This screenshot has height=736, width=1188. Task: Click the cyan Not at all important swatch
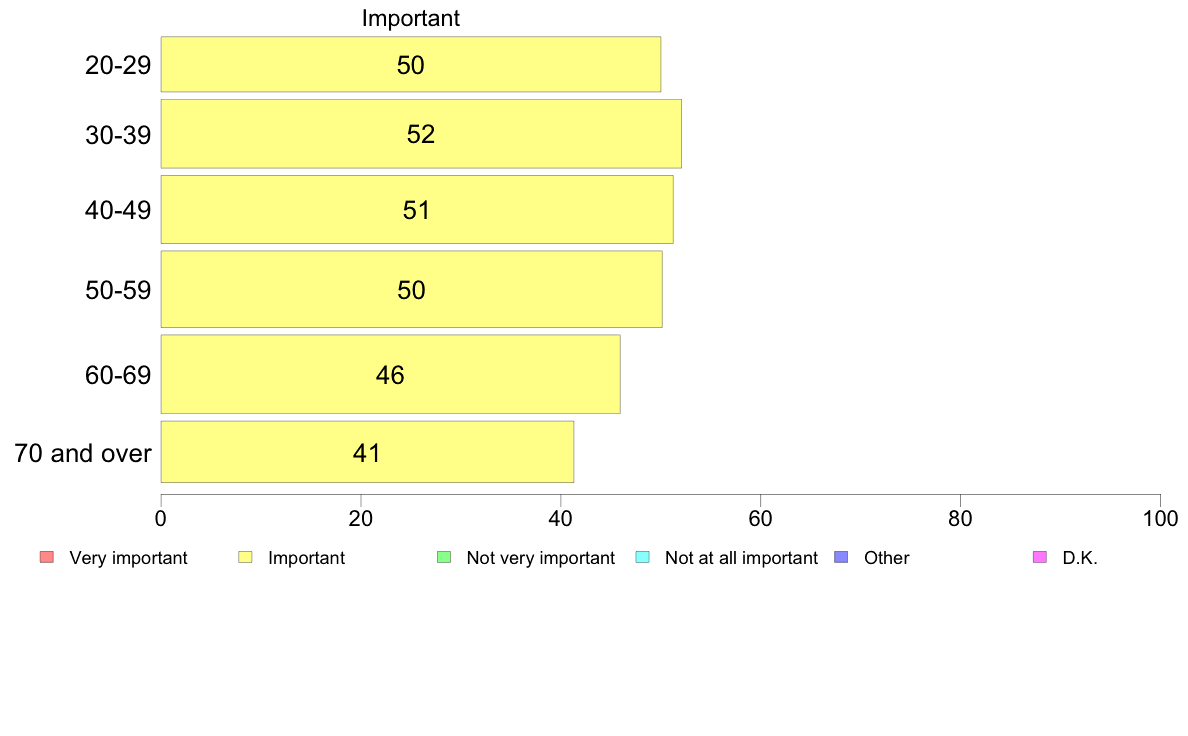pos(642,557)
